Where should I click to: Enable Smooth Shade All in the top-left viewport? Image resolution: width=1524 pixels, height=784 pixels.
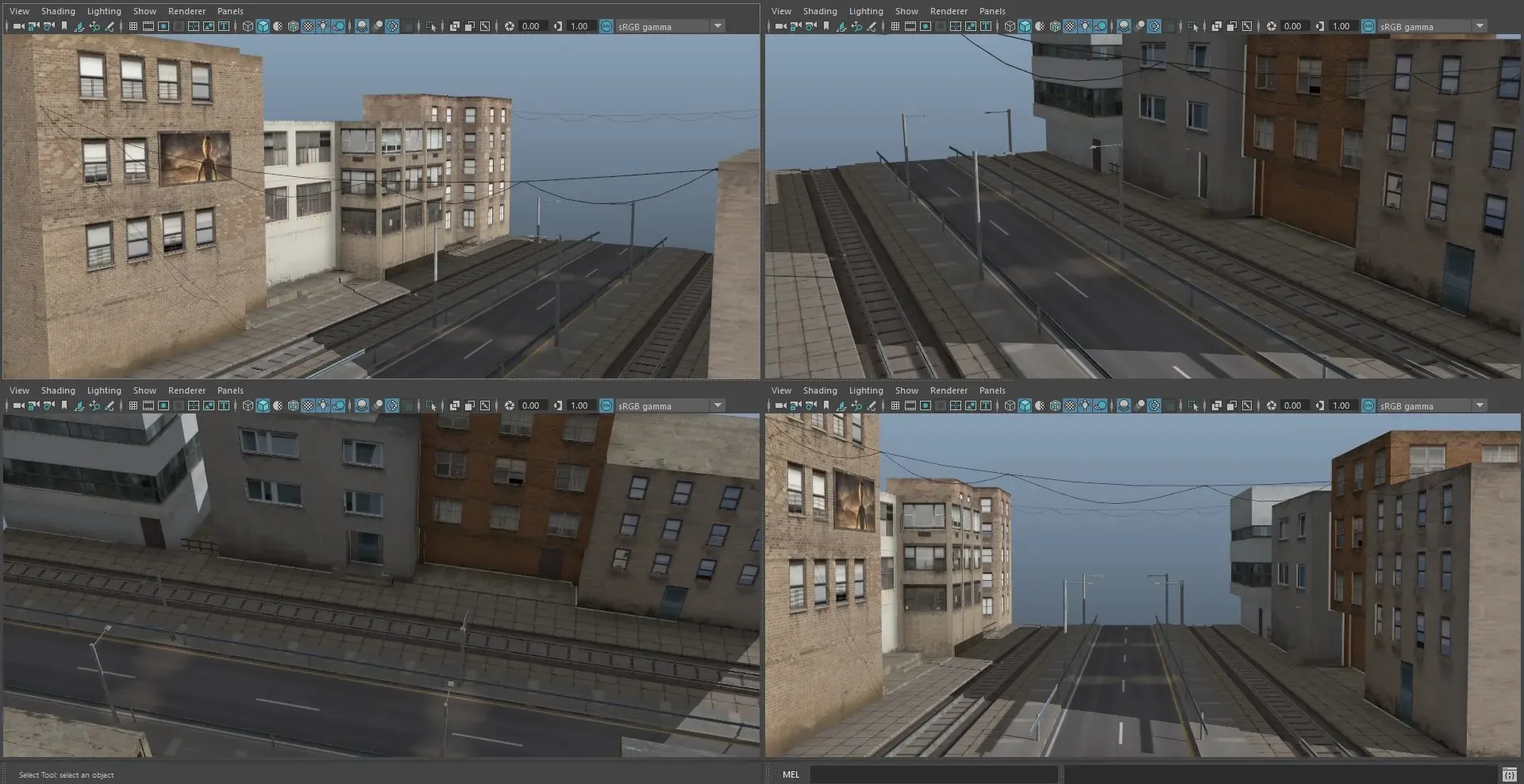point(262,26)
